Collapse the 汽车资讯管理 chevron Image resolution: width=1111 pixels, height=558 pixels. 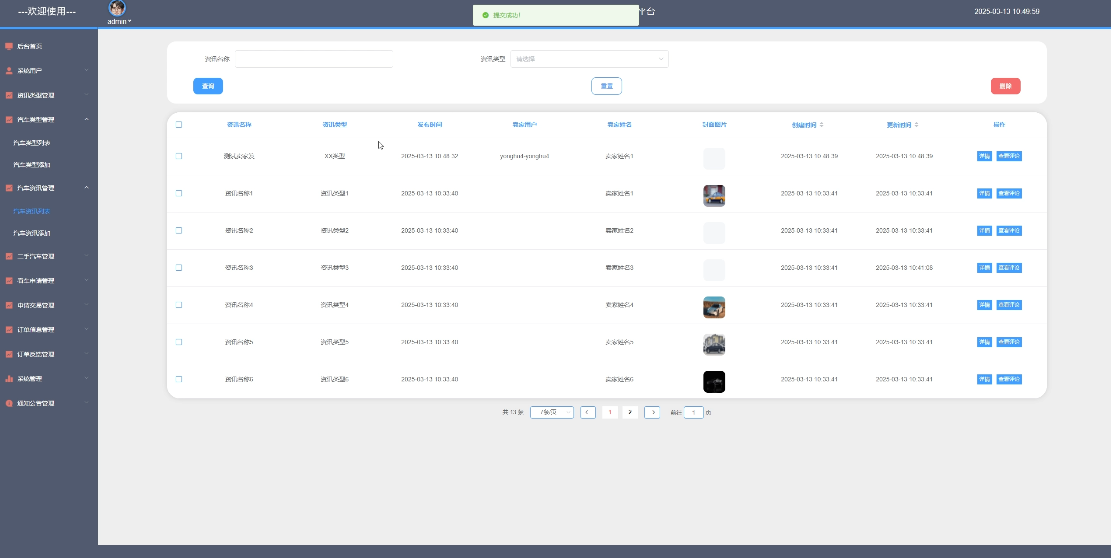point(86,188)
